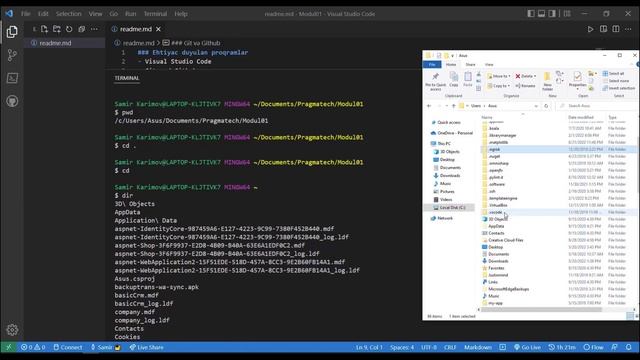Click readme.md breadcrumb above the editor
The image size is (640, 360).
[138, 43]
